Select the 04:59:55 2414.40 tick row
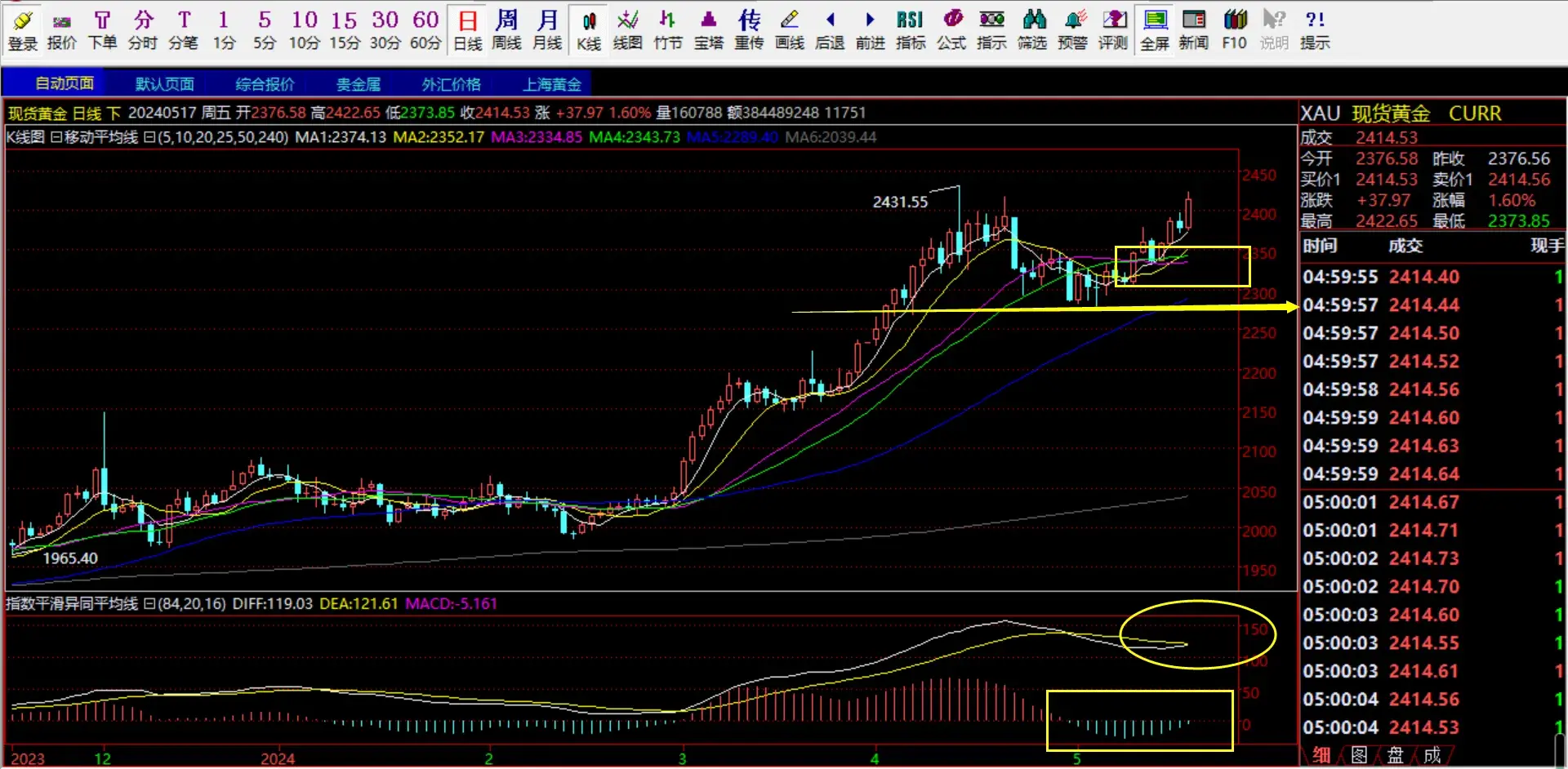1568x769 pixels. point(1432,277)
